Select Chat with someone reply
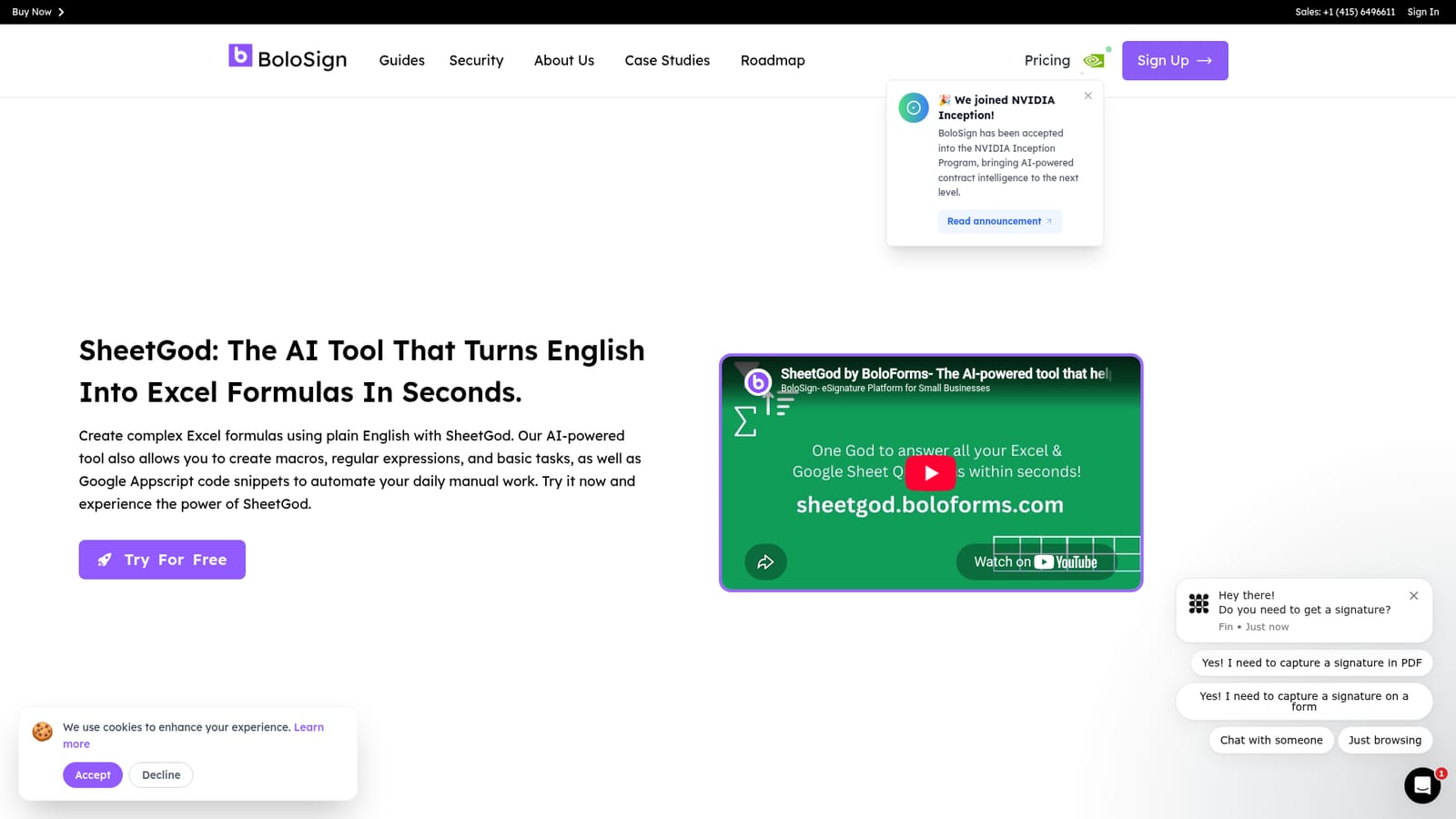This screenshot has width=1456, height=819. 1271,740
